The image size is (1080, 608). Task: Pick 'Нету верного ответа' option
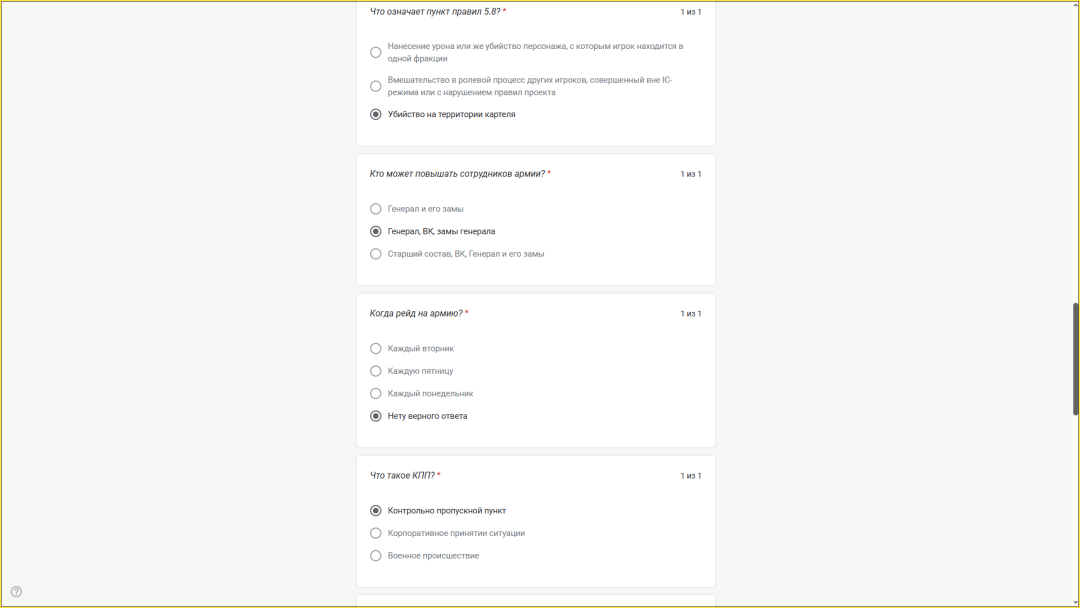point(376,416)
